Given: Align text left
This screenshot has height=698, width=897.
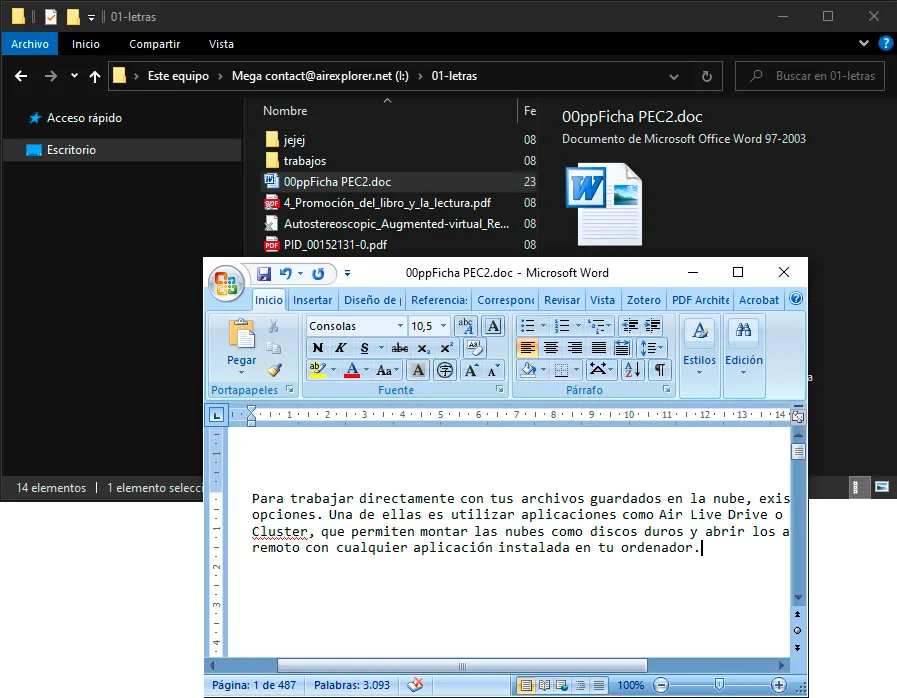Looking at the screenshot, I should [527, 348].
